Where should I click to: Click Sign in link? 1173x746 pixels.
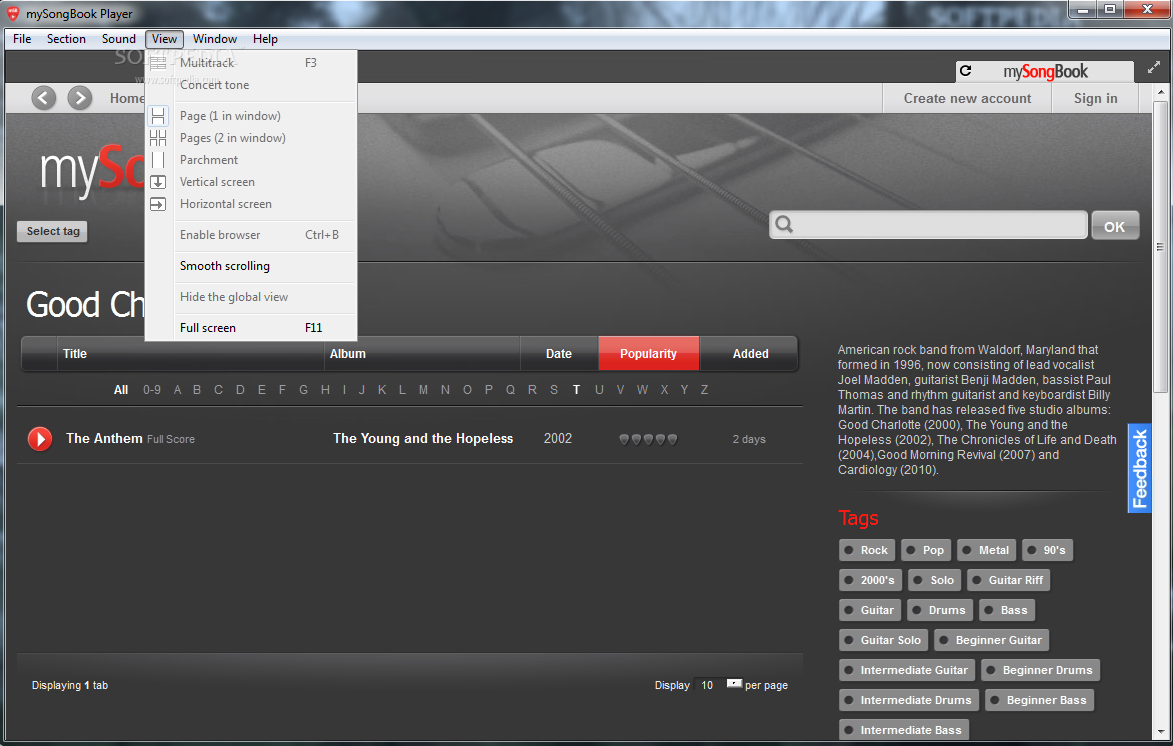(1095, 99)
